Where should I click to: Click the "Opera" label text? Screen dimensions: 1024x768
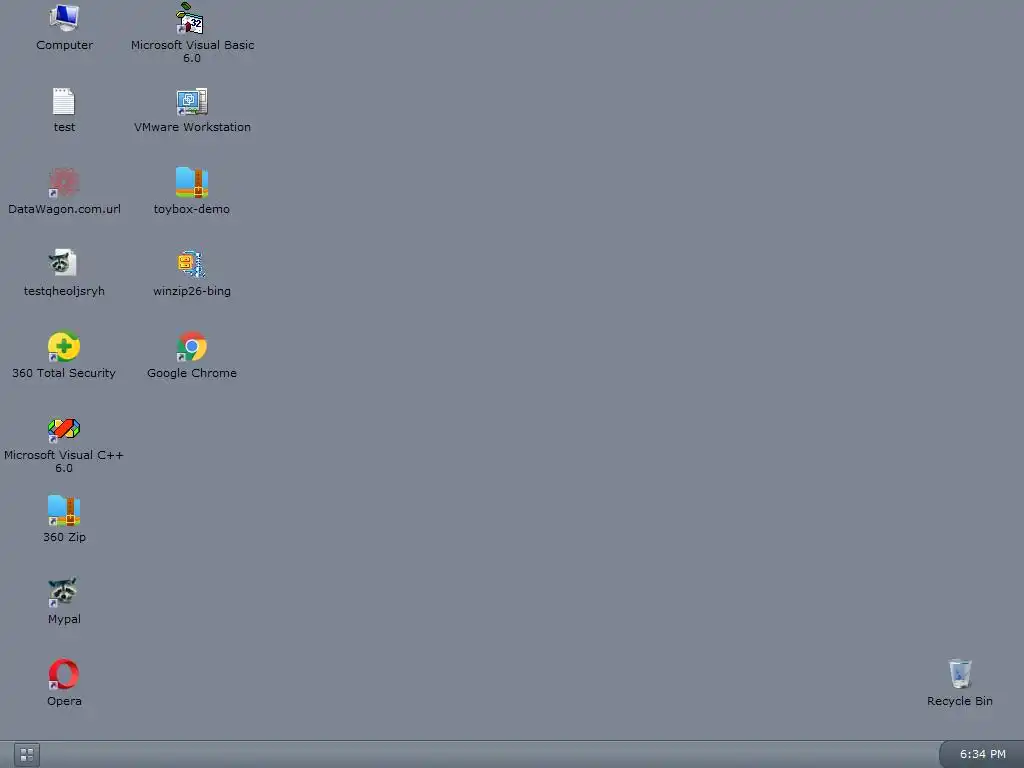pyautogui.click(x=64, y=701)
